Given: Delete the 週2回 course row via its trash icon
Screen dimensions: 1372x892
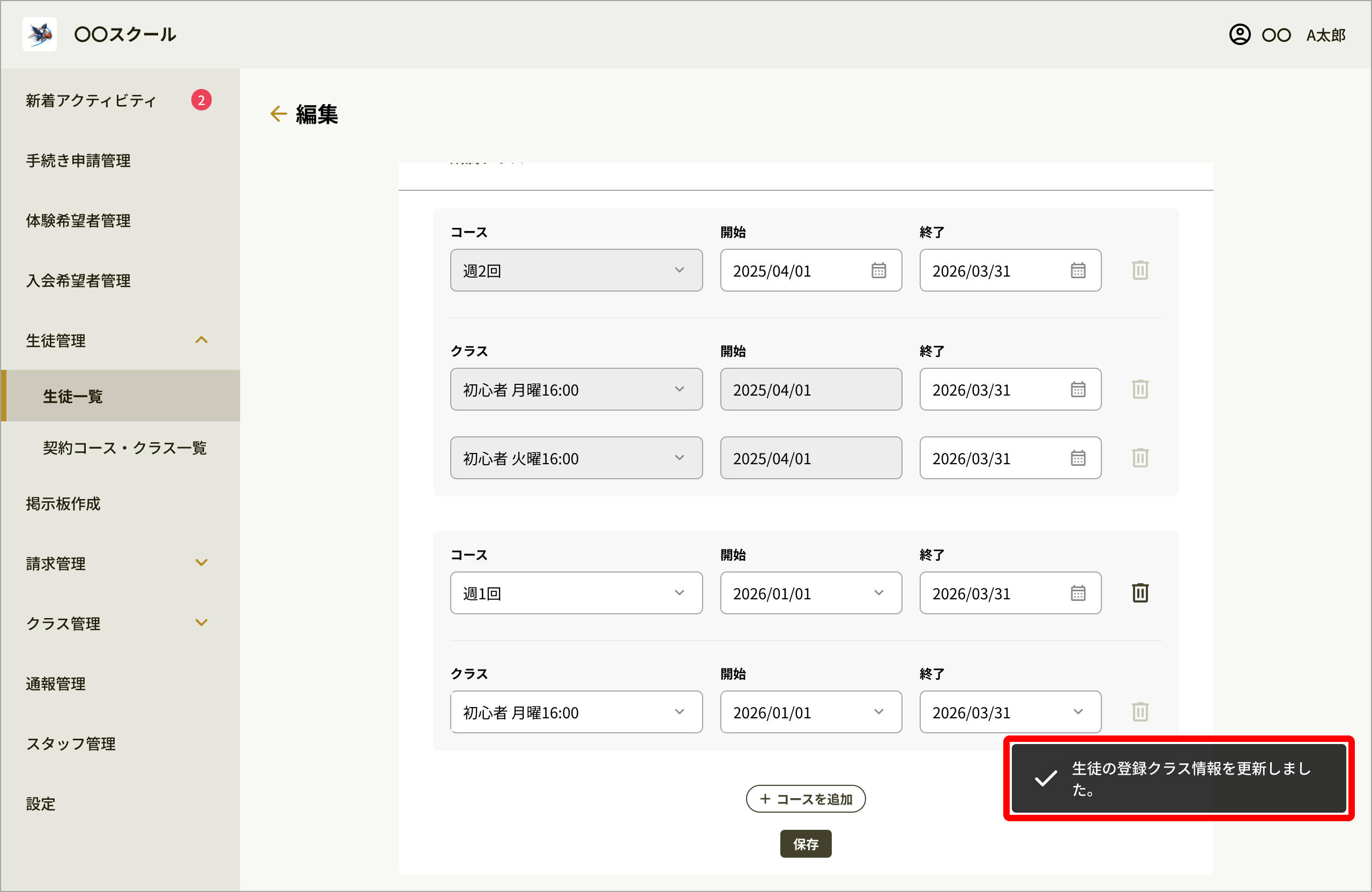Looking at the screenshot, I should click(1140, 270).
